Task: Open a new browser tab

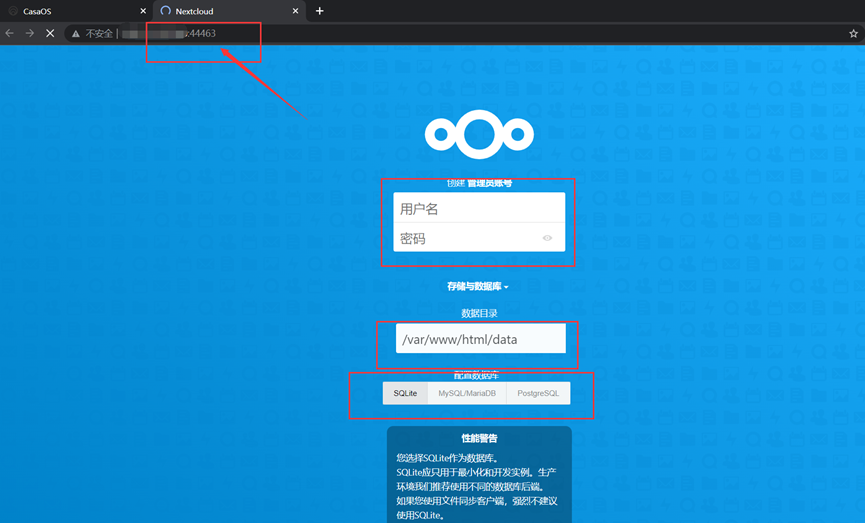Action: [319, 11]
